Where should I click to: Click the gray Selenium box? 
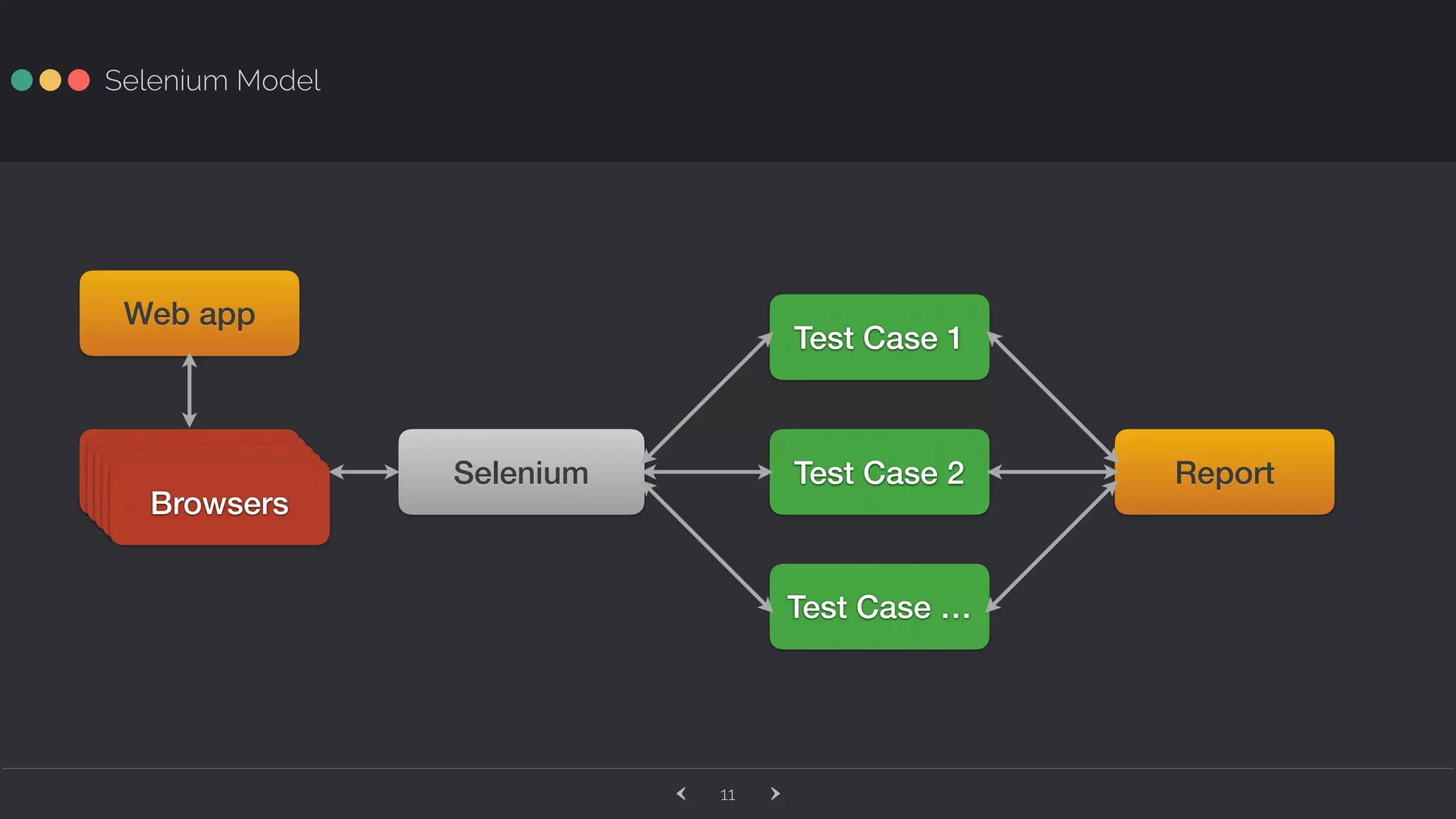click(x=521, y=472)
